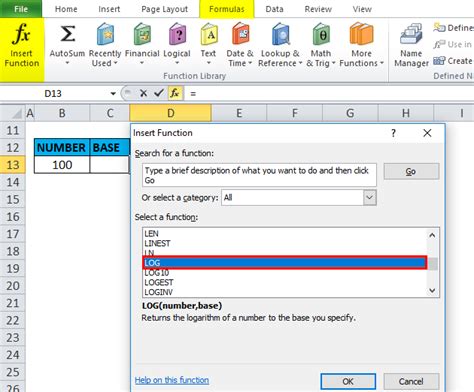Image resolution: width=474 pixels, height=392 pixels.
Task: Expand the Financial dropdown arrow
Action: click(142, 63)
